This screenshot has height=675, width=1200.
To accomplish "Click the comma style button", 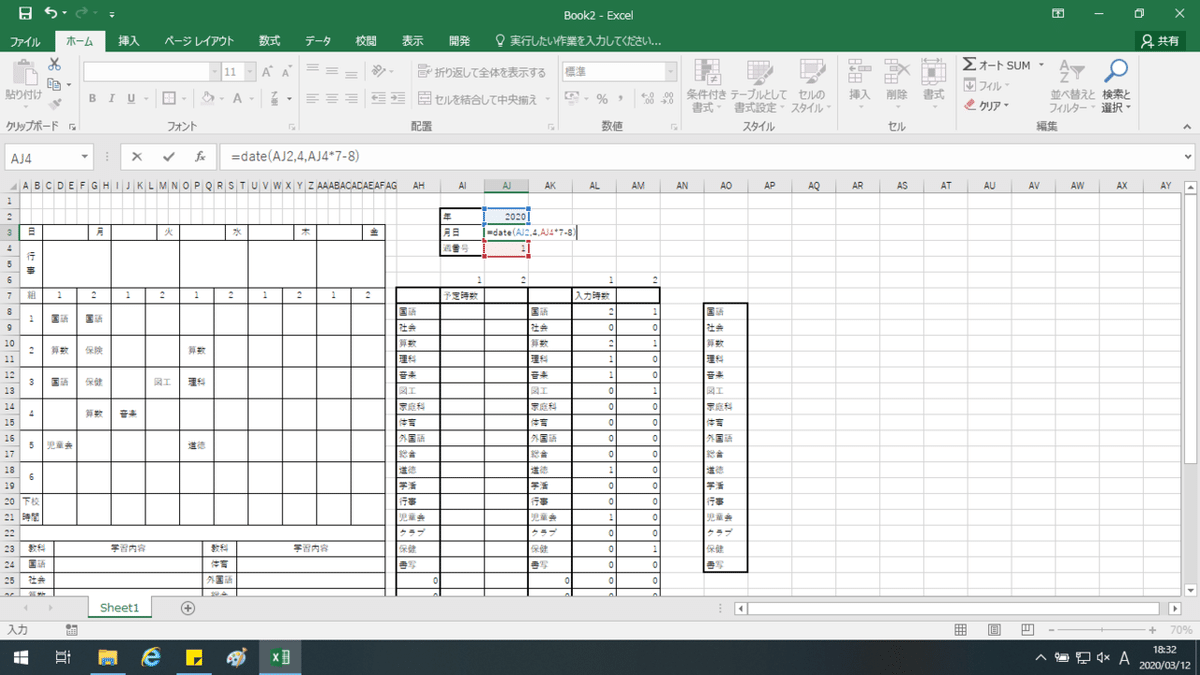I will point(622,99).
